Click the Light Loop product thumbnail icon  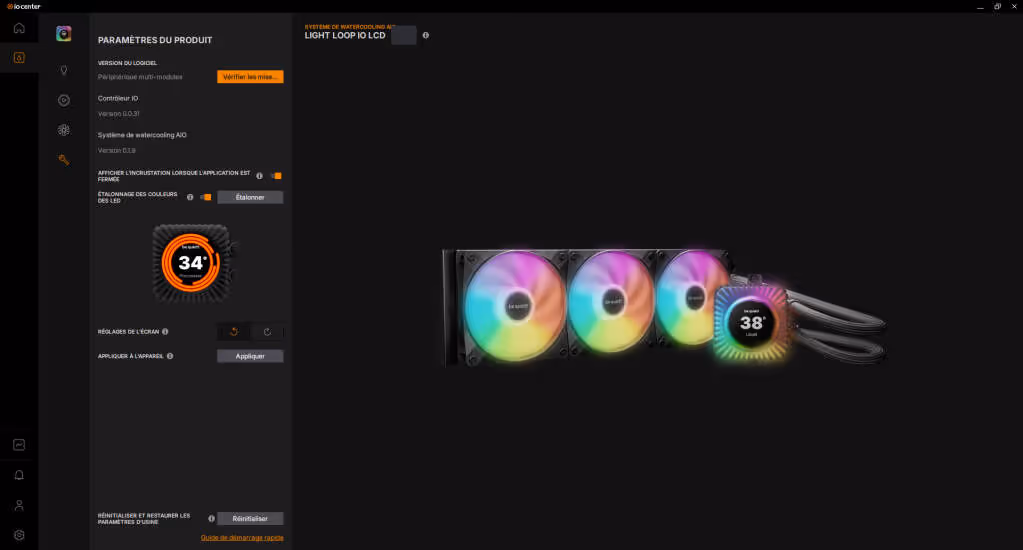(63, 33)
